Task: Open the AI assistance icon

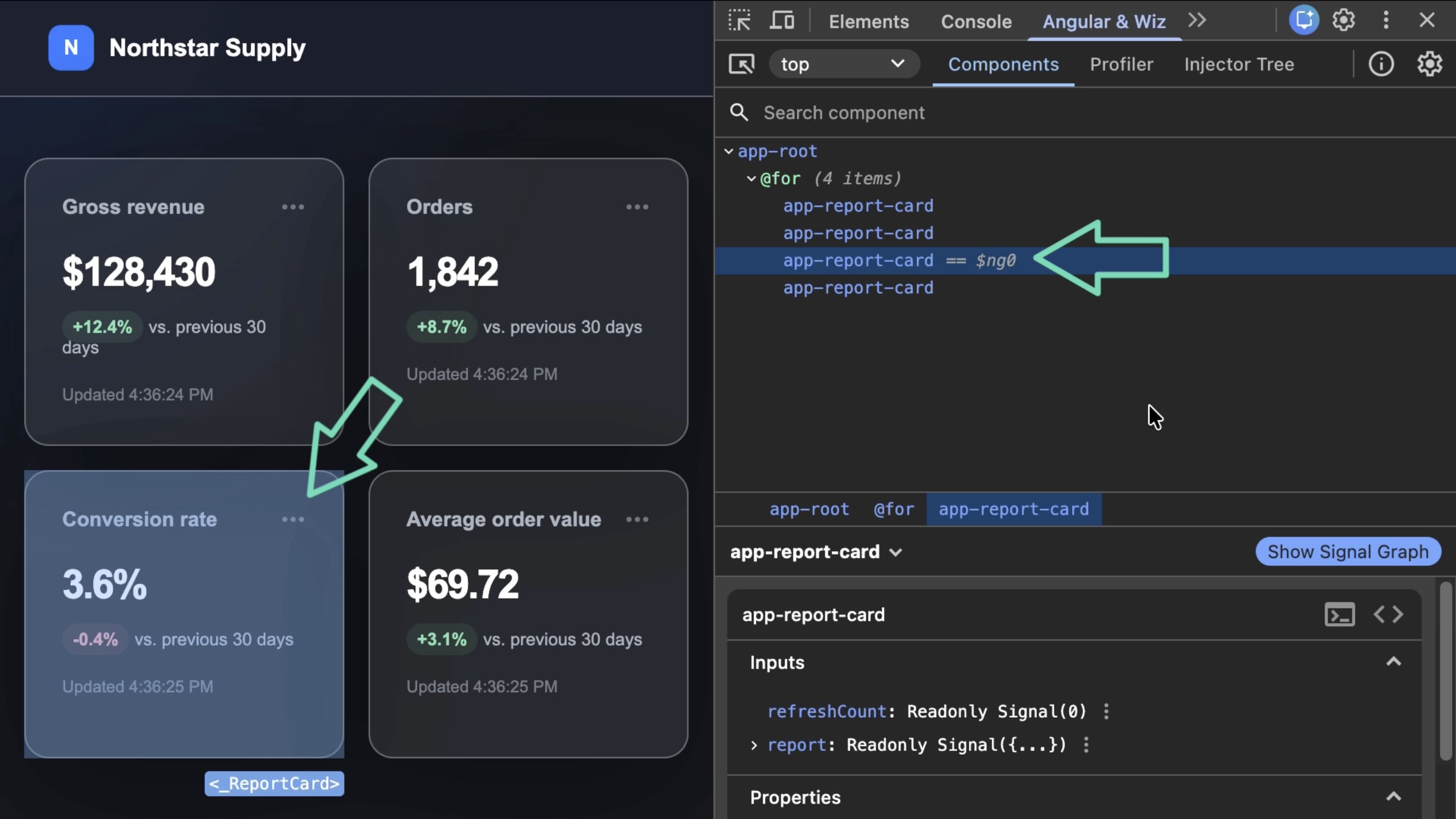Action: 1304,20
